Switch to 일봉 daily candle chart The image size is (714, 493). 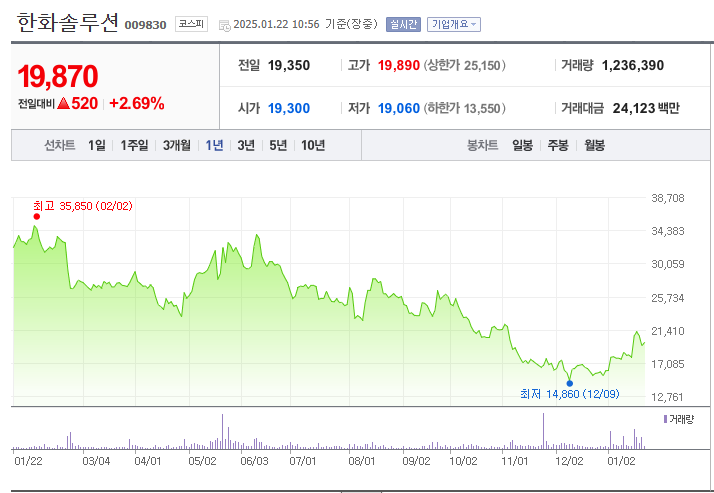click(522, 145)
